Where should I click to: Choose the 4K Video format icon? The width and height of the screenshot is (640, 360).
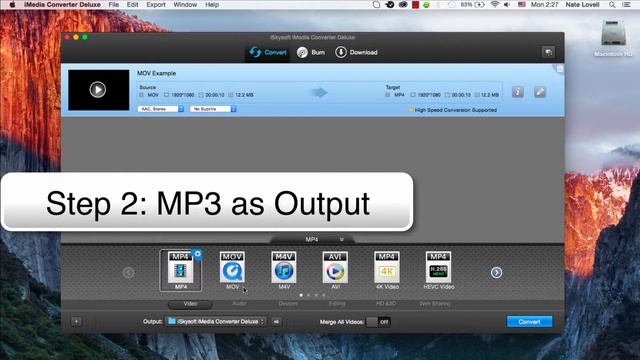387,267
